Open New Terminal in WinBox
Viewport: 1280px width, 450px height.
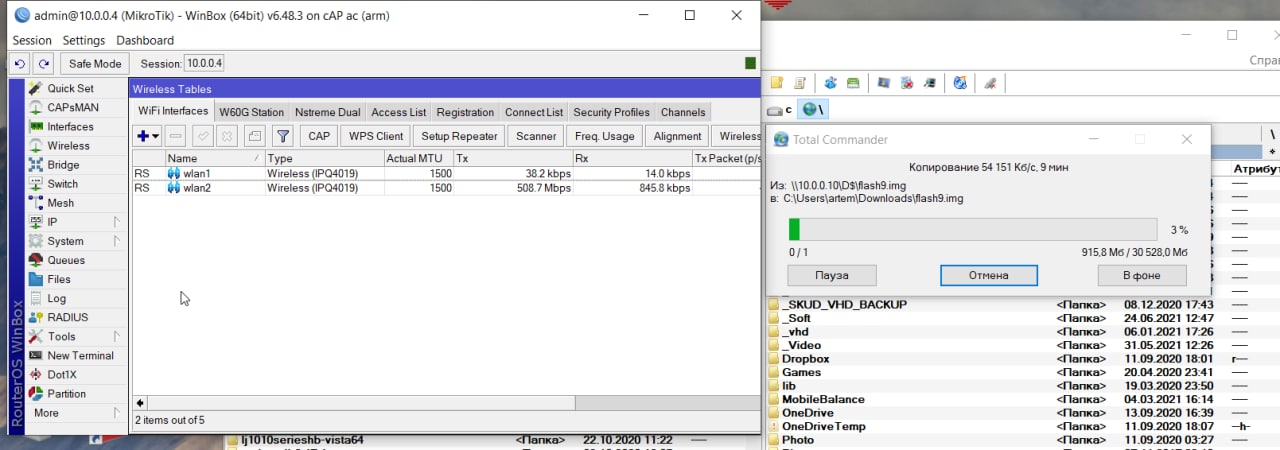click(x=80, y=355)
